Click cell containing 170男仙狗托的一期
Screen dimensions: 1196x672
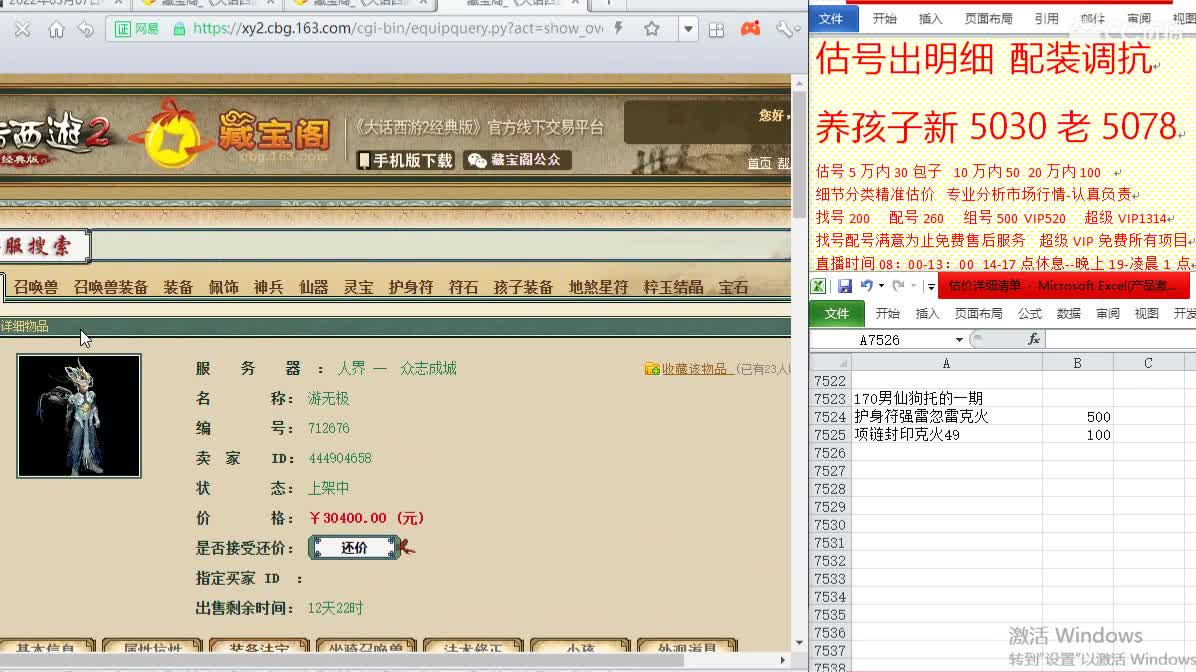point(947,399)
